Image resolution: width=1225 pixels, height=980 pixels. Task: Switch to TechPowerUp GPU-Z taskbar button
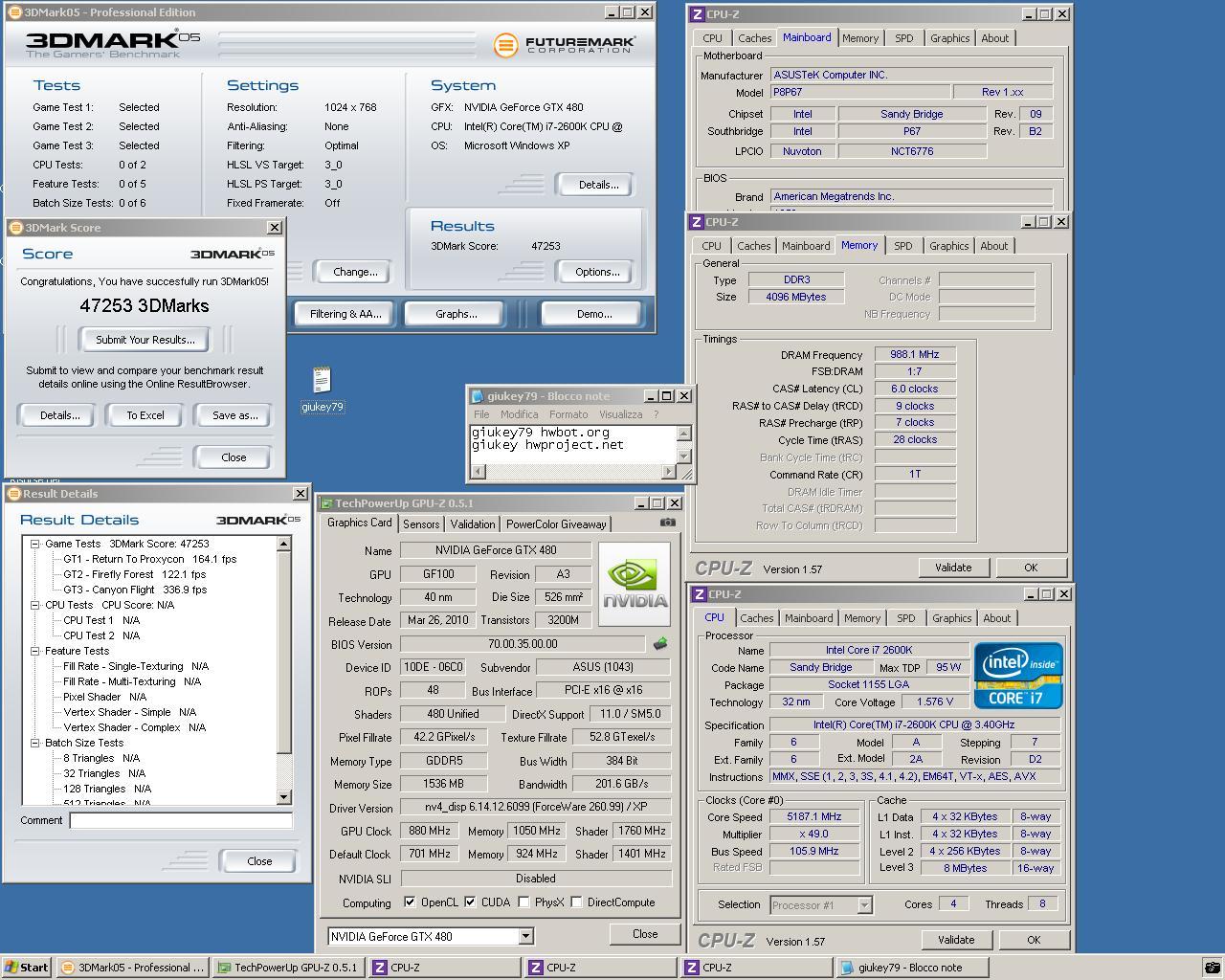pos(287,968)
